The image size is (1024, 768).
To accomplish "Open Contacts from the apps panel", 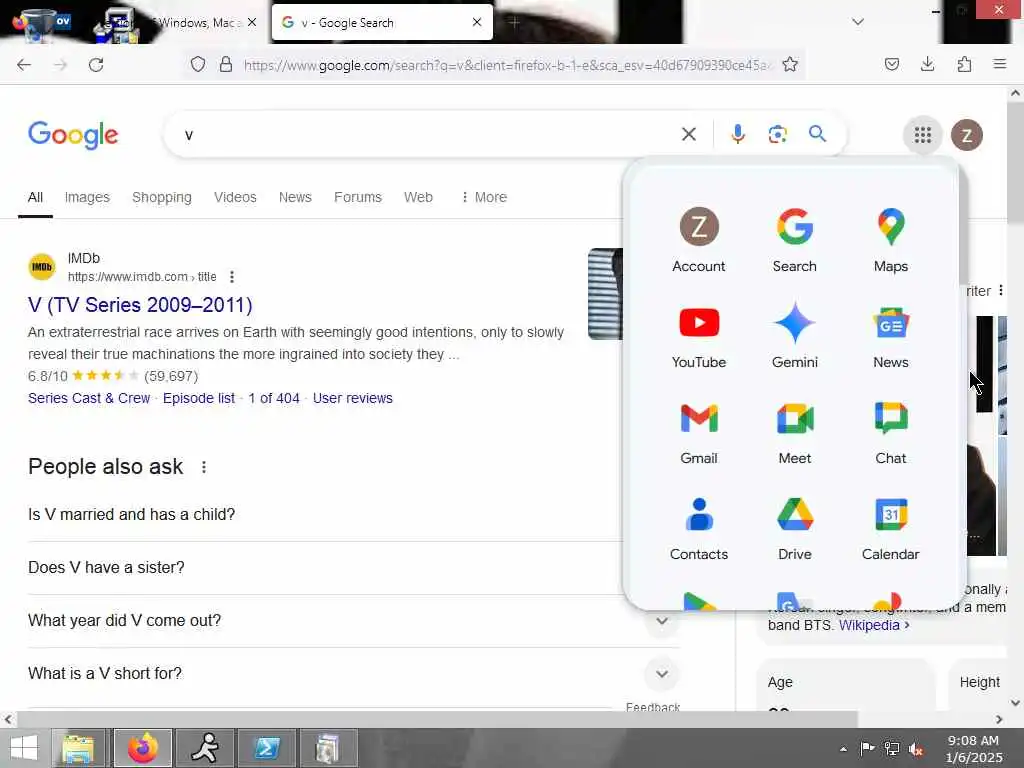I will point(698,528).
